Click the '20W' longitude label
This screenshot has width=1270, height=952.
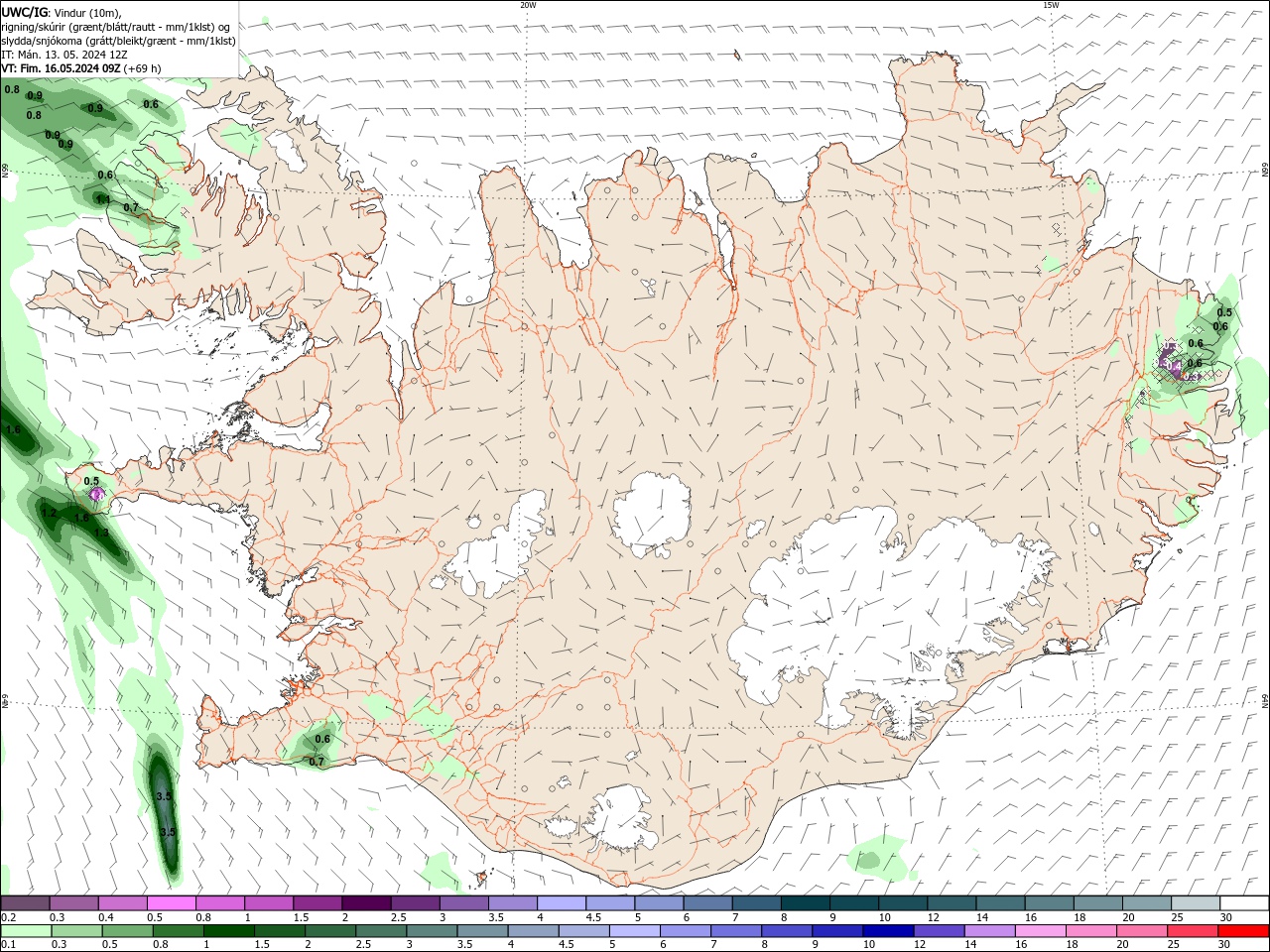(x=528, y=5)
